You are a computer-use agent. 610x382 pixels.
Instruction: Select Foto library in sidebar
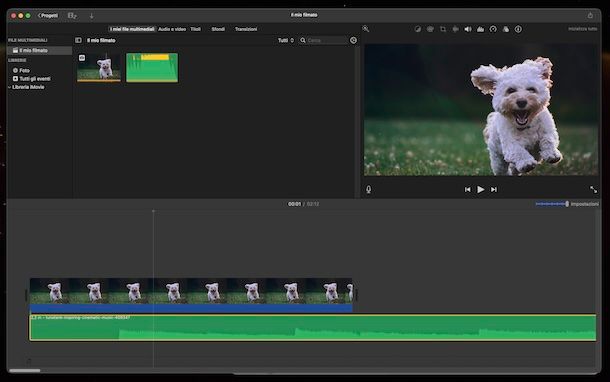coord(21,70)
